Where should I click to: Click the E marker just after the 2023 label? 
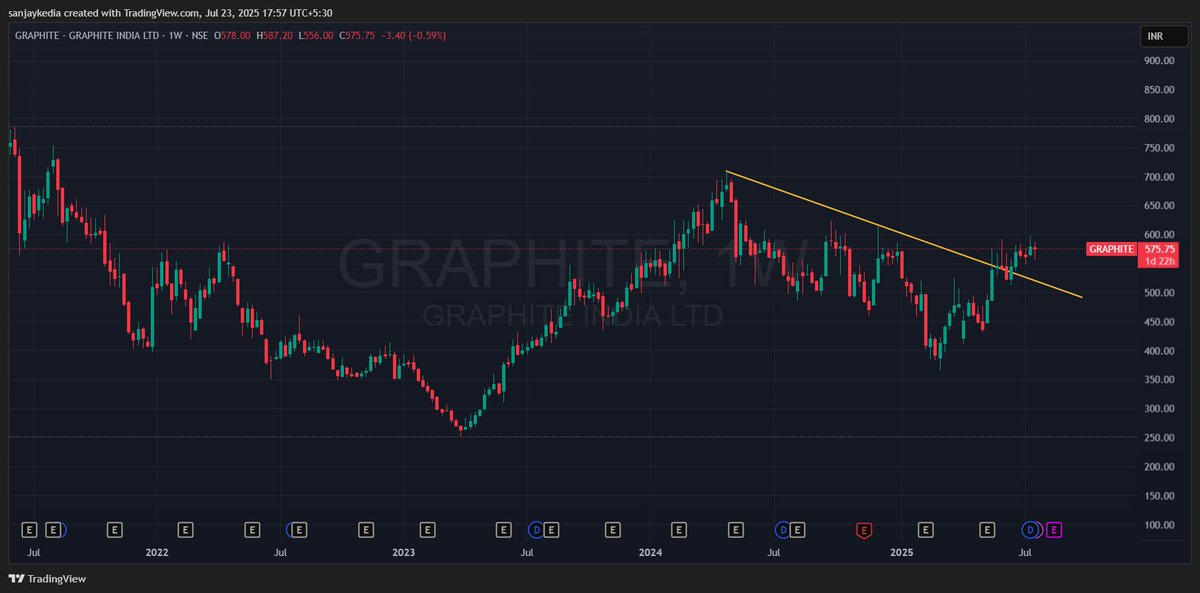428,529
